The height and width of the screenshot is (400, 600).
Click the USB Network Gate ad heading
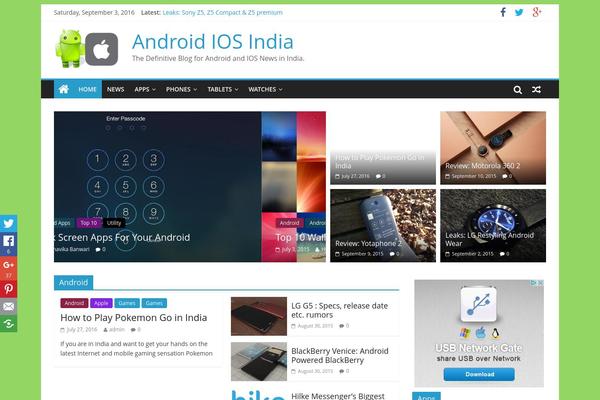click(479, 348)
